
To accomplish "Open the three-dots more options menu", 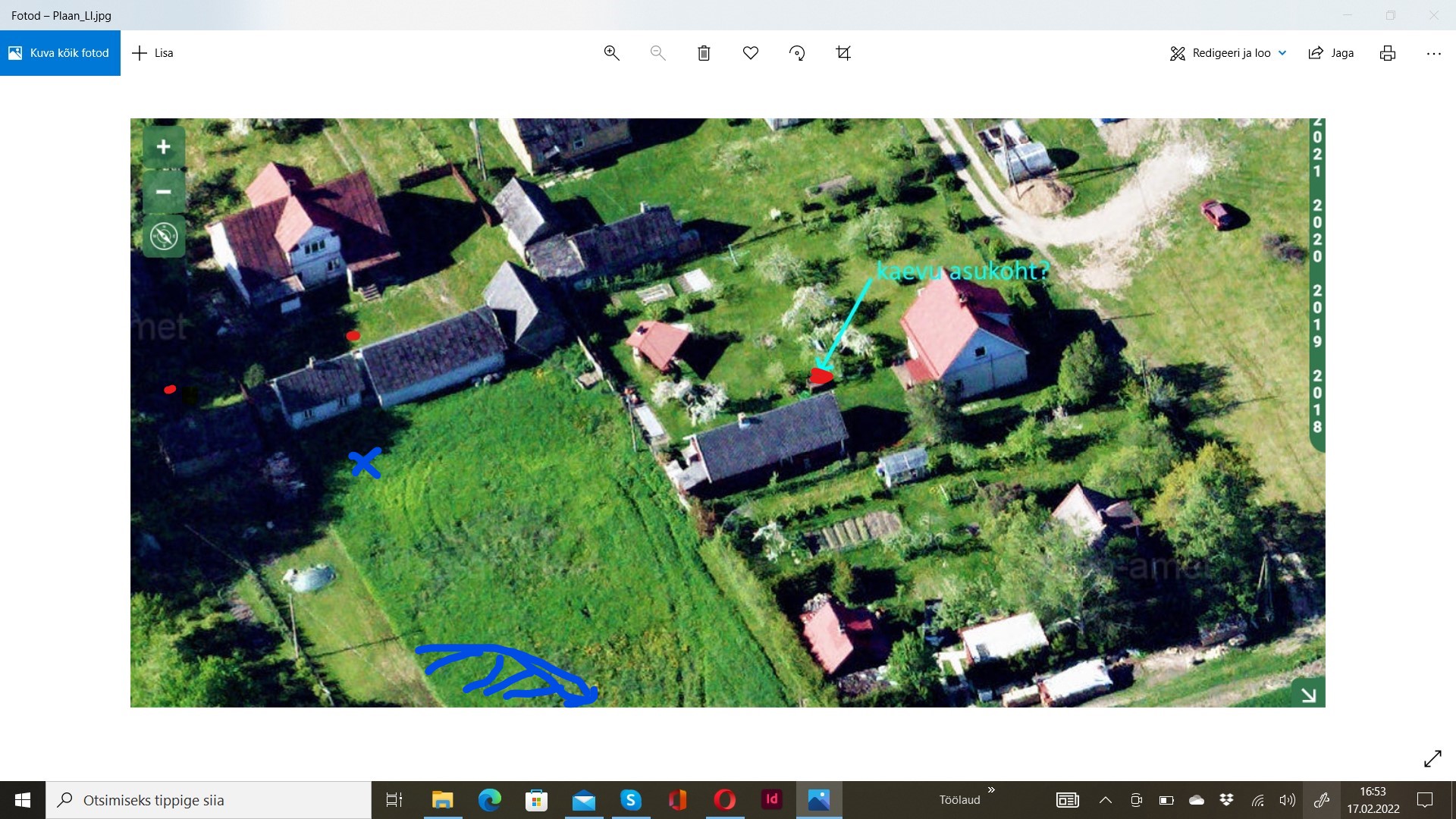I will point(1433,53).
